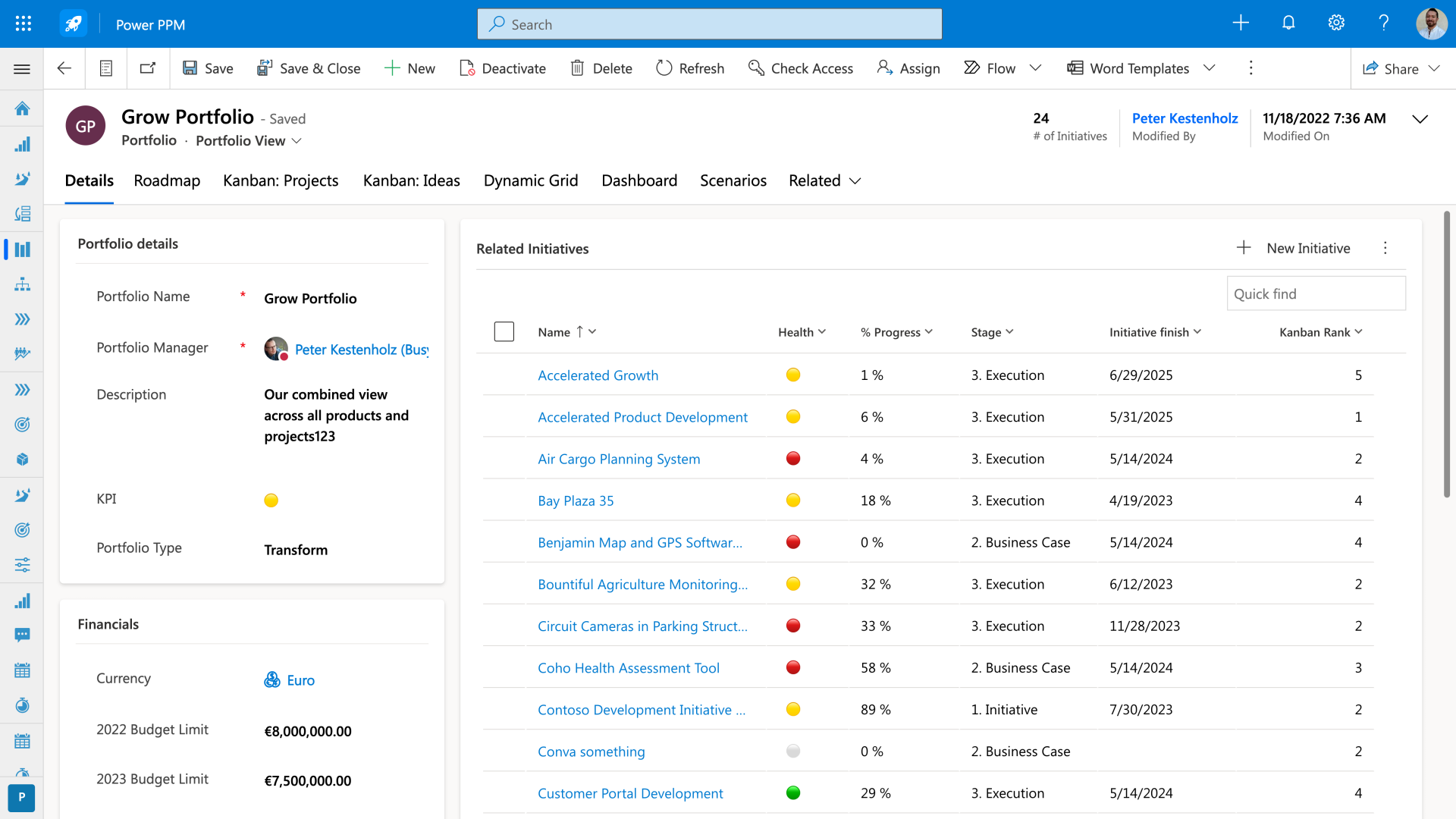Image resolution: width=1456 pixels, height=819 pixels.
Task: Open the settings gear
Action: tap(1336, 23)
